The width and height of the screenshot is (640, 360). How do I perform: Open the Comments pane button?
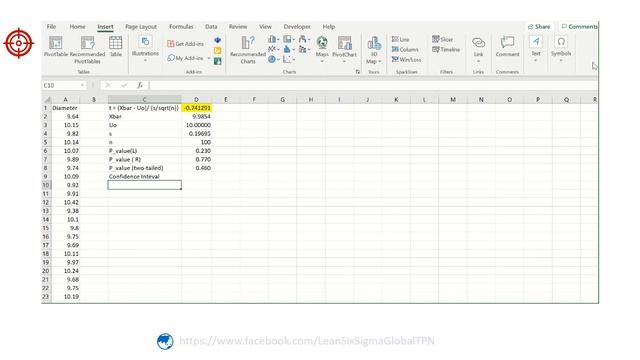(579, 27)
